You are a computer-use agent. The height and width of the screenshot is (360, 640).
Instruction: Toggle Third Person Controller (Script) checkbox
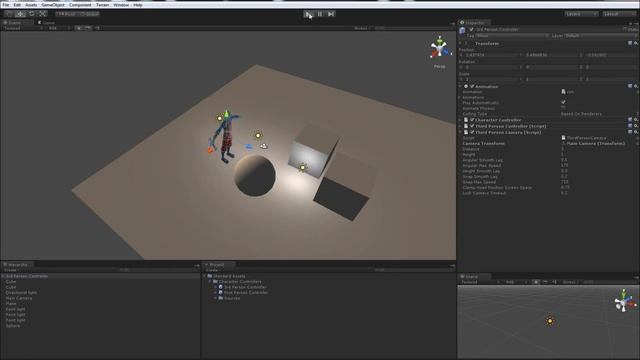click(x=472, y=126)
